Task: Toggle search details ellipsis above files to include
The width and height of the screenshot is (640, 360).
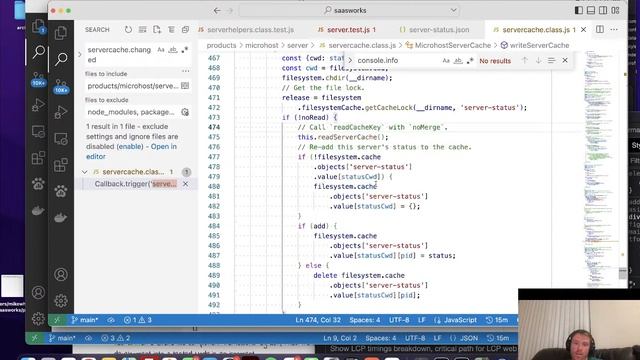Action: pos(186,71)
